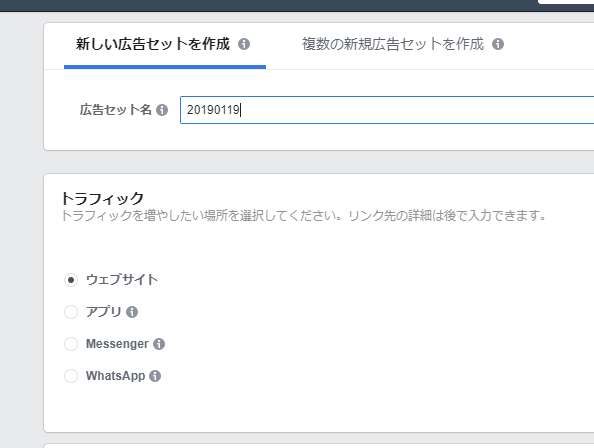Click the ad set name field containing 20190119

387,110
